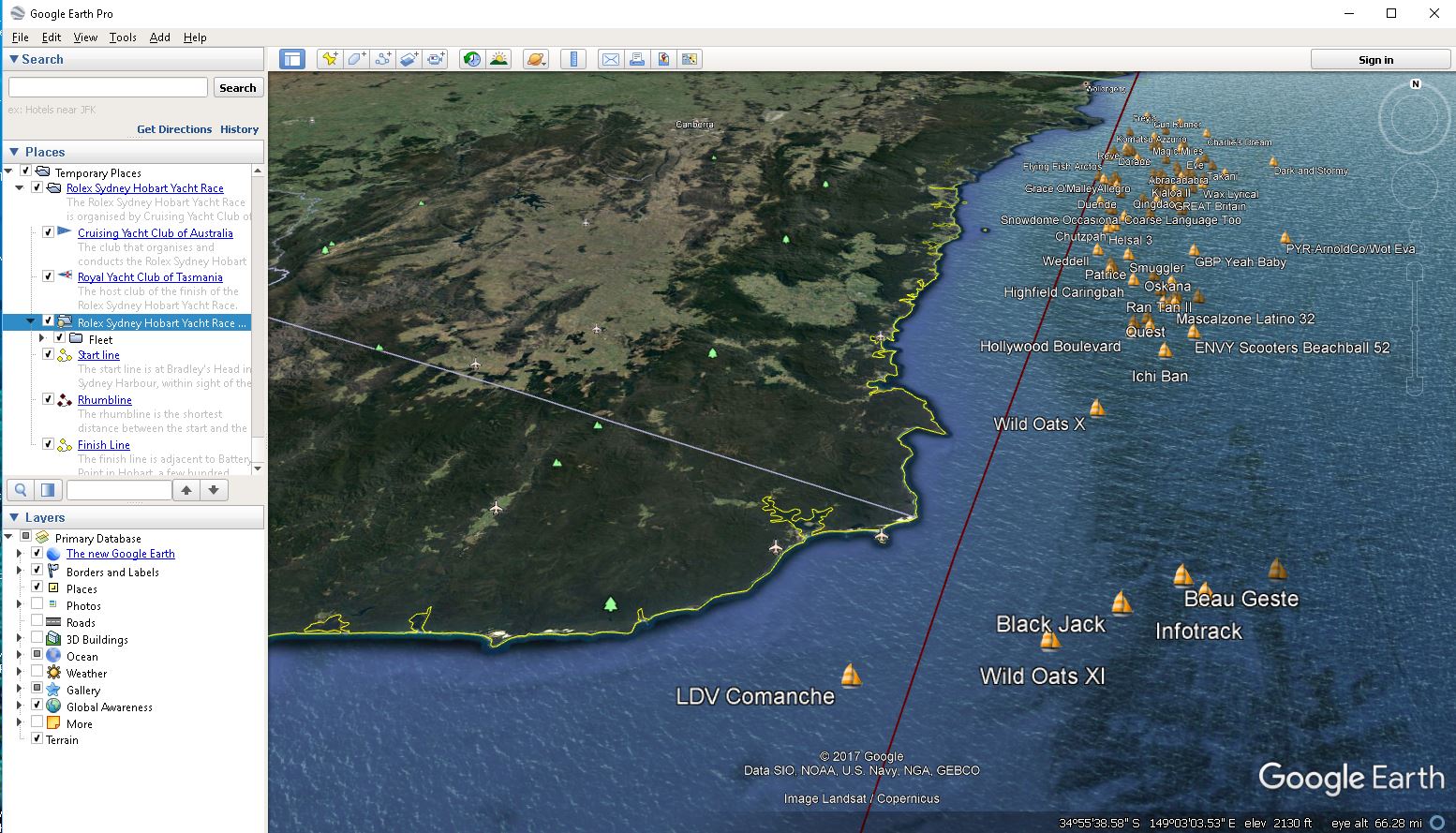The width and height of the screenshot is (1456, 833).
Task: Open the Tools menu
Action: pos(123,37)
